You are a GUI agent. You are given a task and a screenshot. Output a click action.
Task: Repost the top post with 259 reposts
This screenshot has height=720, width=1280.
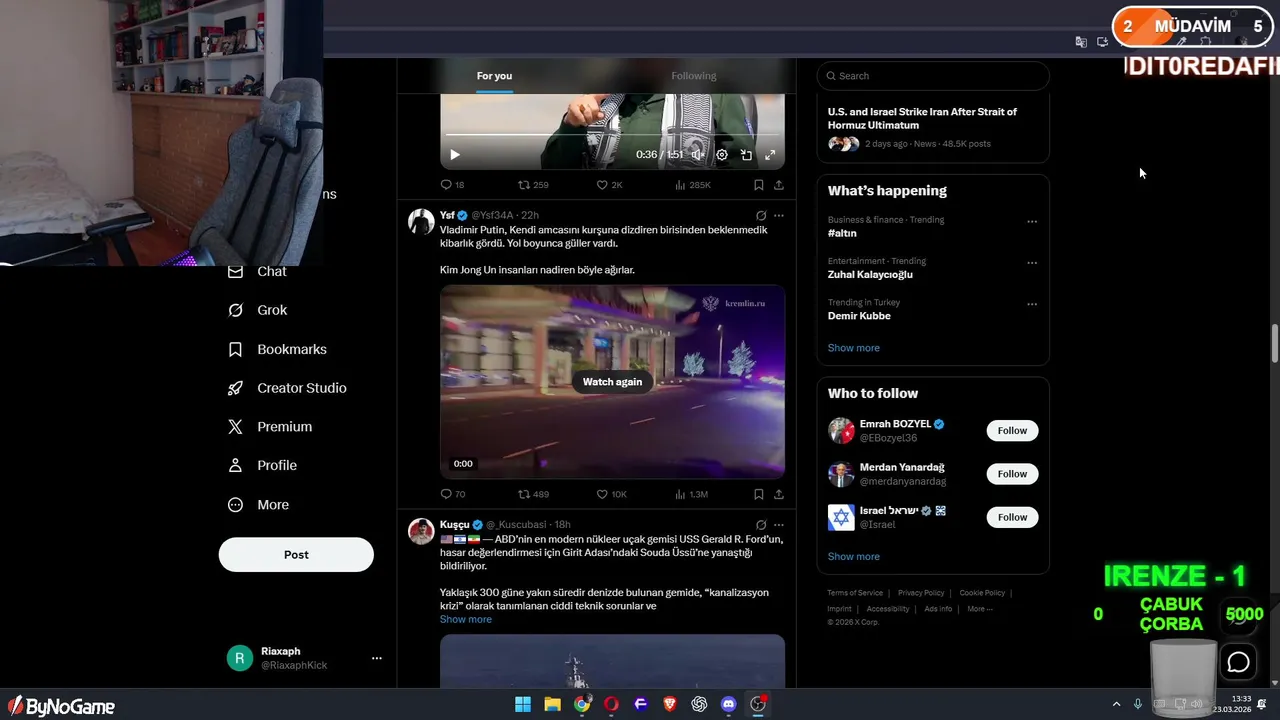click(x=533, y=185)
